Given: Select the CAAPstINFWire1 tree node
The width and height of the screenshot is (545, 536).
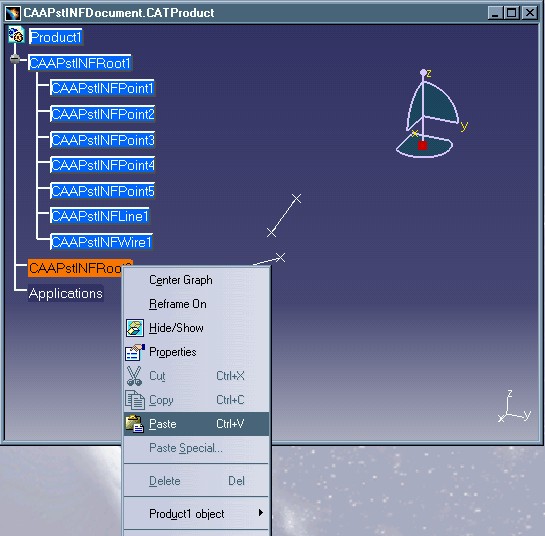Looking at the screenshot, I should tap(101, 242).
